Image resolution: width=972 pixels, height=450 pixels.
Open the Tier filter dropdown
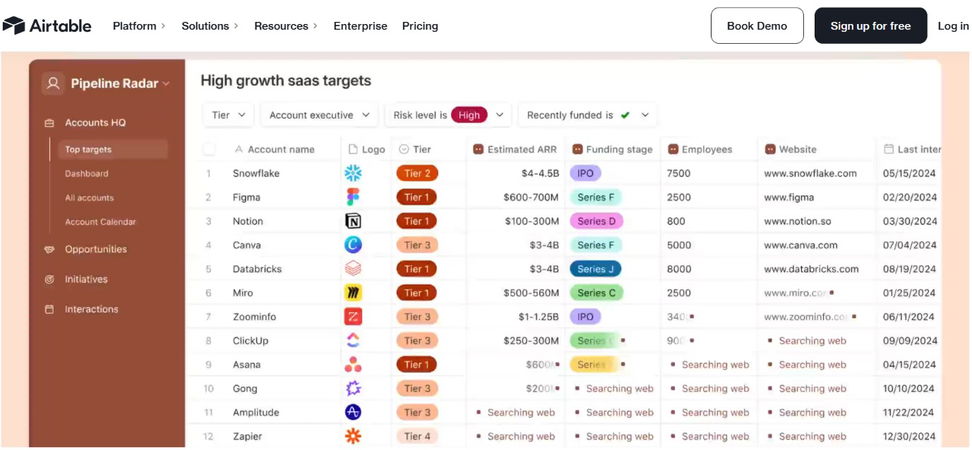pyautogui.click(x=230, y=115)
